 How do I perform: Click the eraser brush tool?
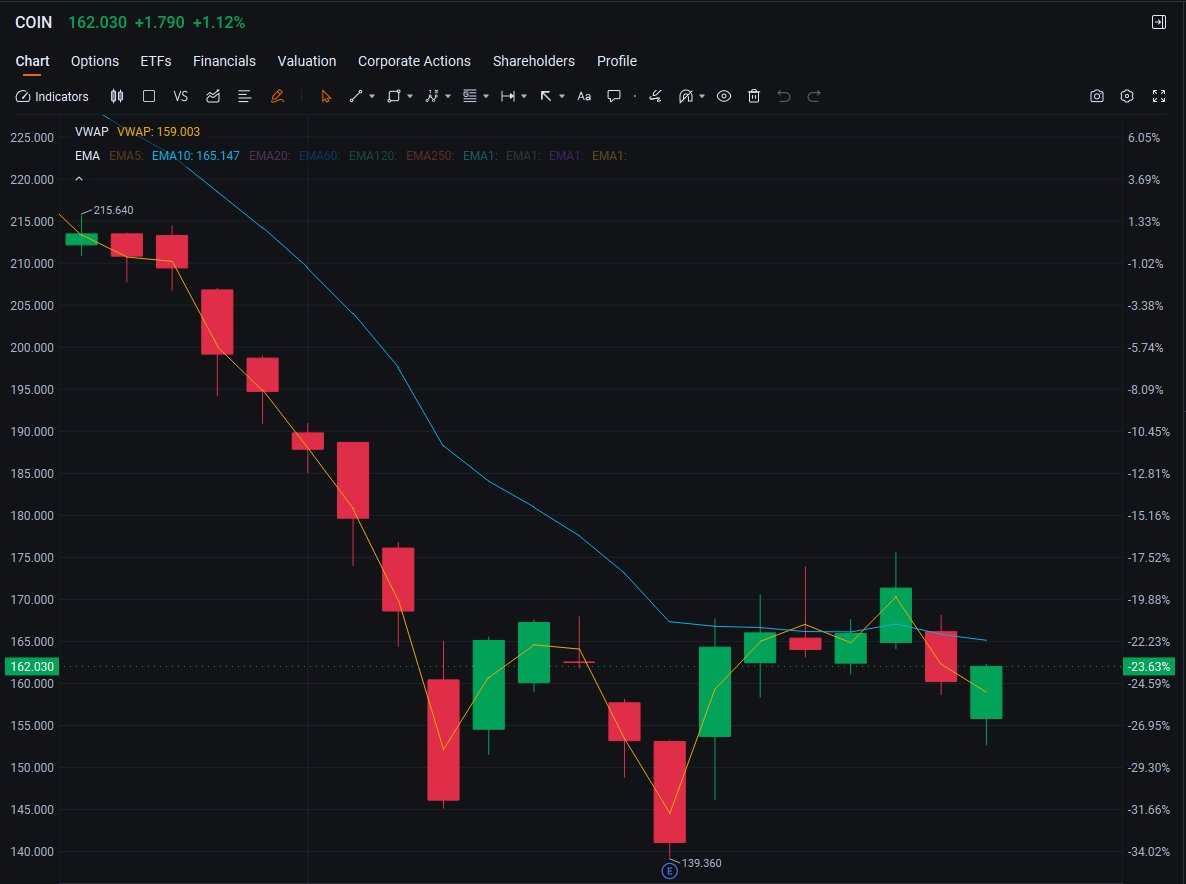[655, 96]
